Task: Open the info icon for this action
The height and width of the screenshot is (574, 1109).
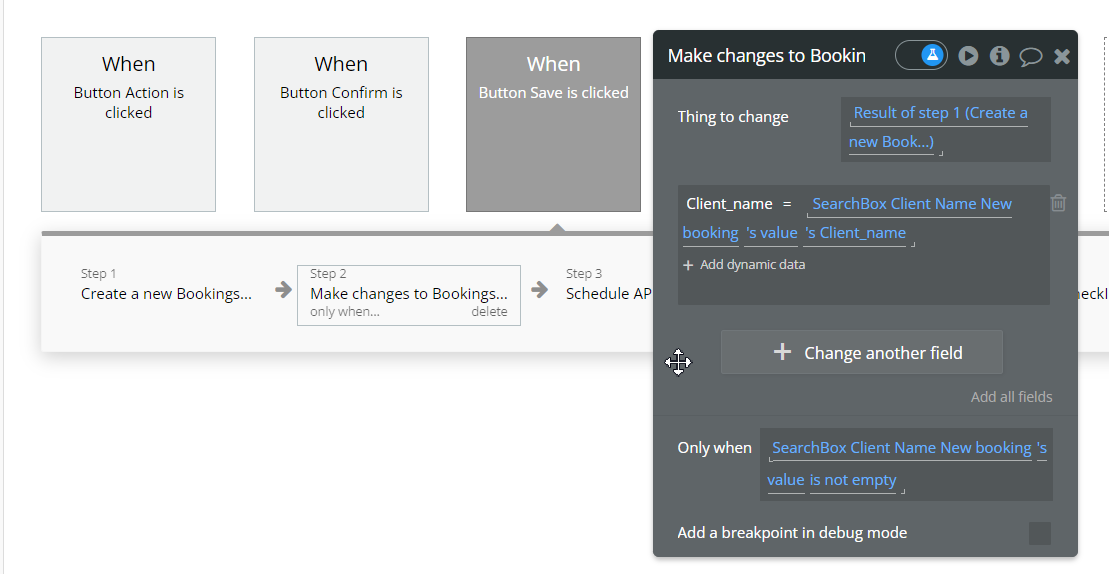Action: coord(999,56)
